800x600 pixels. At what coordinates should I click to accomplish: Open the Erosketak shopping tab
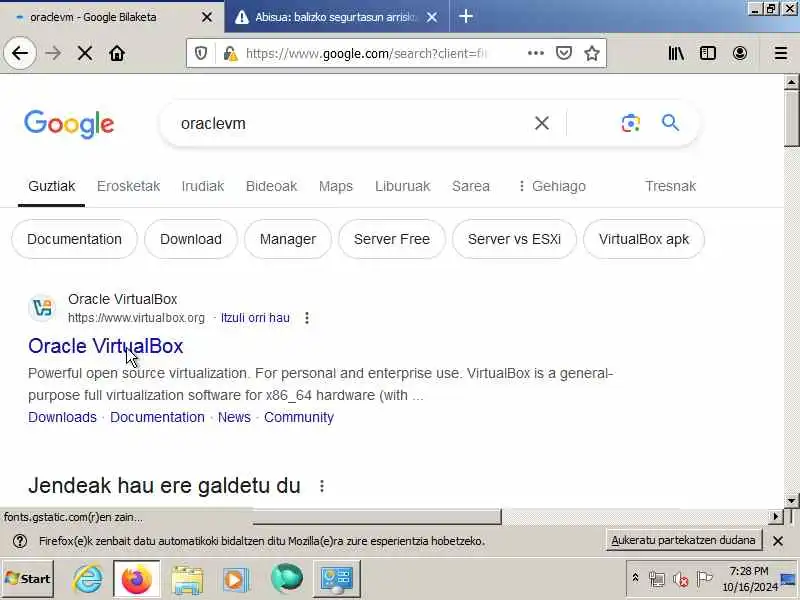pos(128,186)
